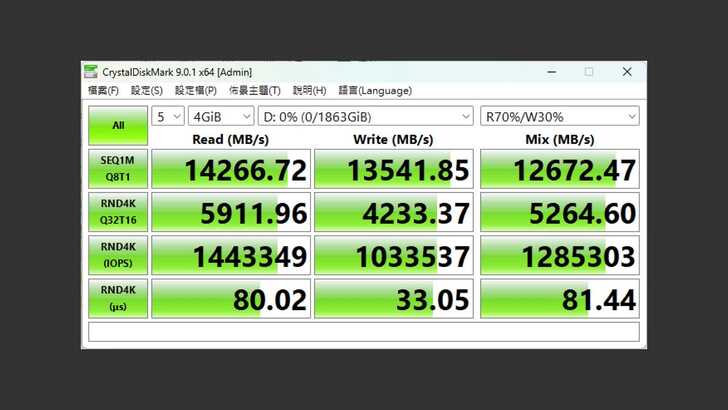Click the empty comment field at bottom
Screen dimensions: 728x410
[x=364, y=332]
